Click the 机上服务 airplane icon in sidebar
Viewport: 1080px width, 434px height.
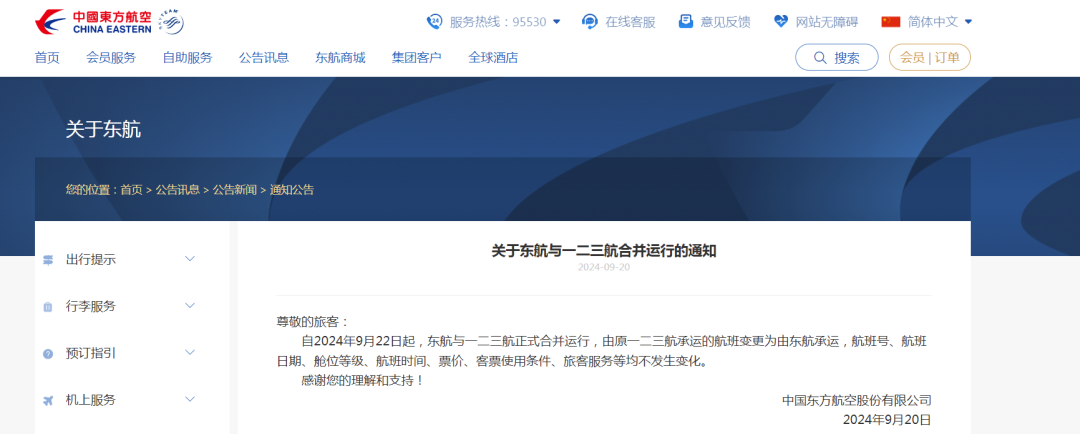click(48, 400)
